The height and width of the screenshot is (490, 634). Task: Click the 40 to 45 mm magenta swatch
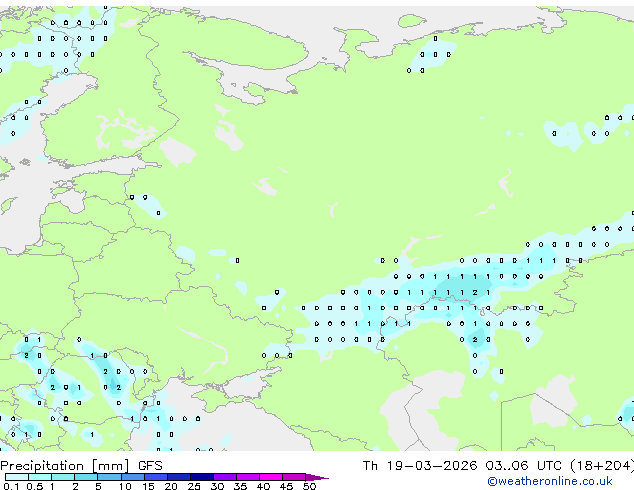271,477
